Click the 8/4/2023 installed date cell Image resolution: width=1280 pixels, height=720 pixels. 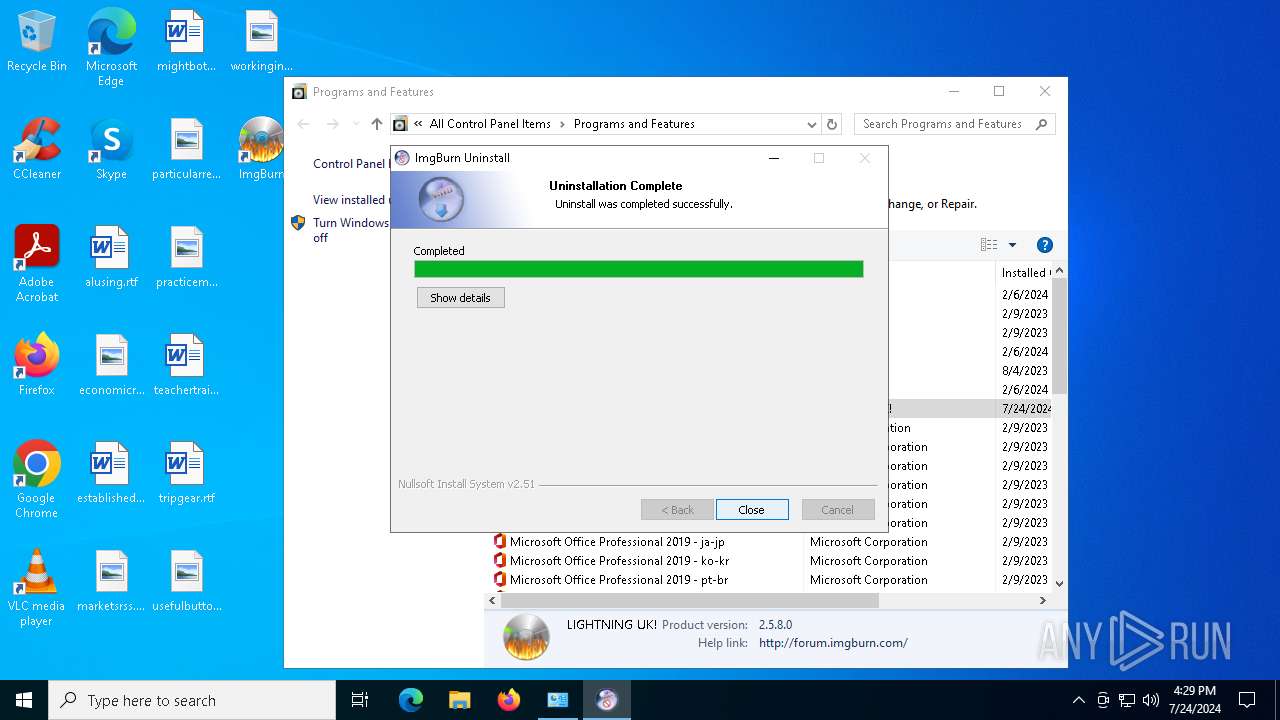click(x=1025, y=371)
